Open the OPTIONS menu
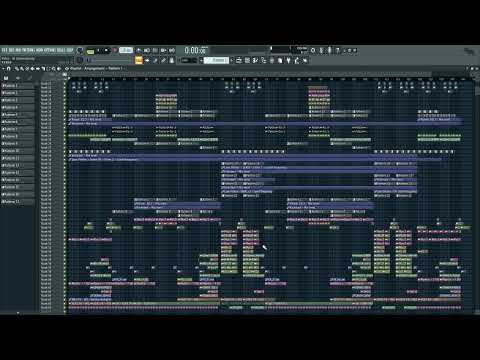Viewport: 480px width, 360px height. [x=50, y=50]
